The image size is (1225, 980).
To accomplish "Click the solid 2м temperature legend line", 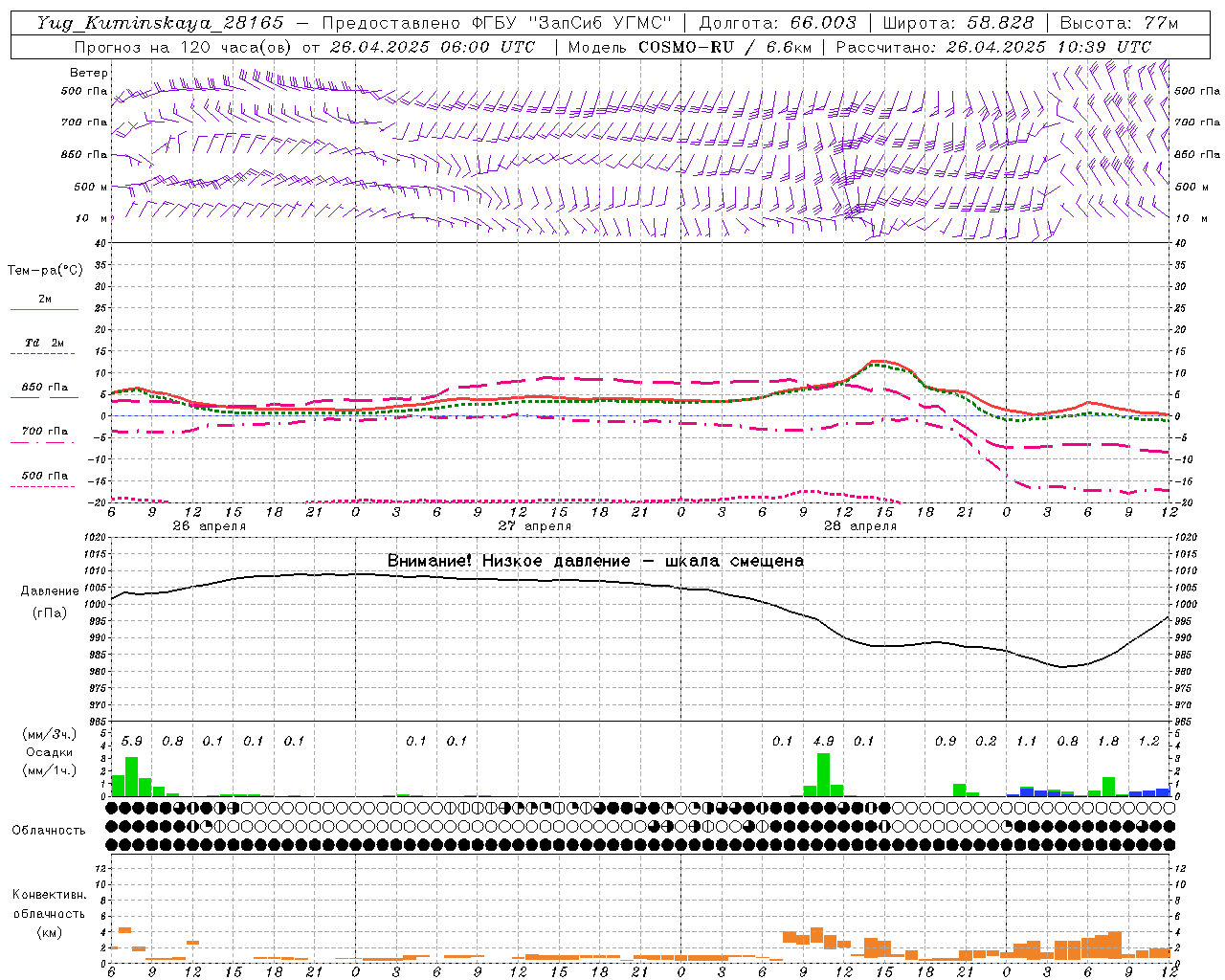I will pos(44,309).
